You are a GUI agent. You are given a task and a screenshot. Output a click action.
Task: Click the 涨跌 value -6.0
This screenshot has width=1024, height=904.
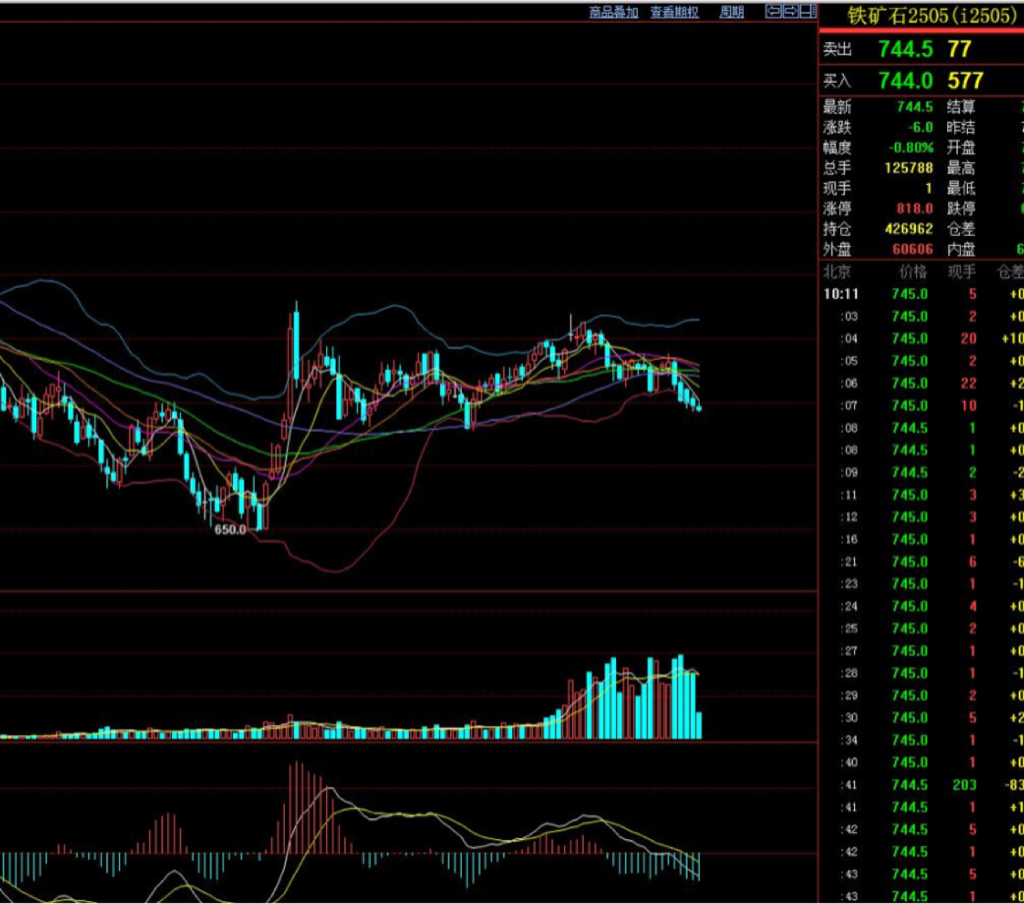click(x=921, y=127)
